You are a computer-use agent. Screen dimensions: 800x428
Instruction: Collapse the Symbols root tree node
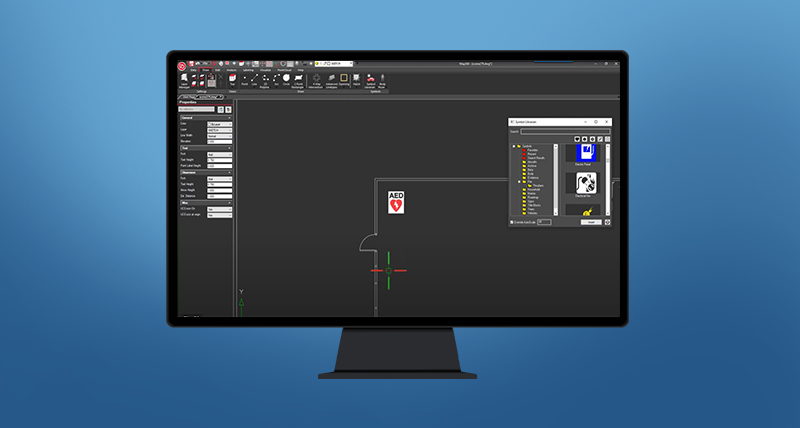pyautogui.click(x=513, y=145)
